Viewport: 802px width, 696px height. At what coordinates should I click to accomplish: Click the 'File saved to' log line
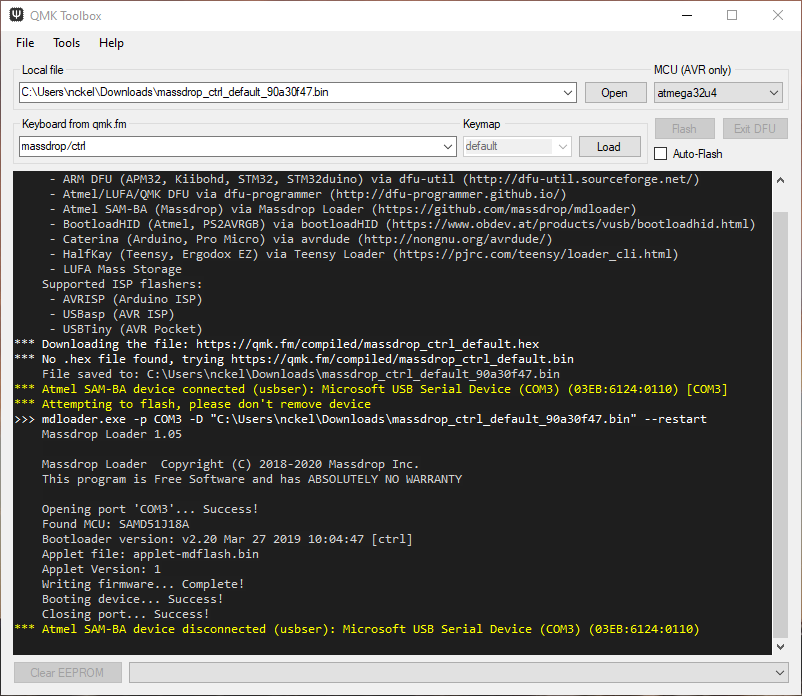(x=301, y=374)
